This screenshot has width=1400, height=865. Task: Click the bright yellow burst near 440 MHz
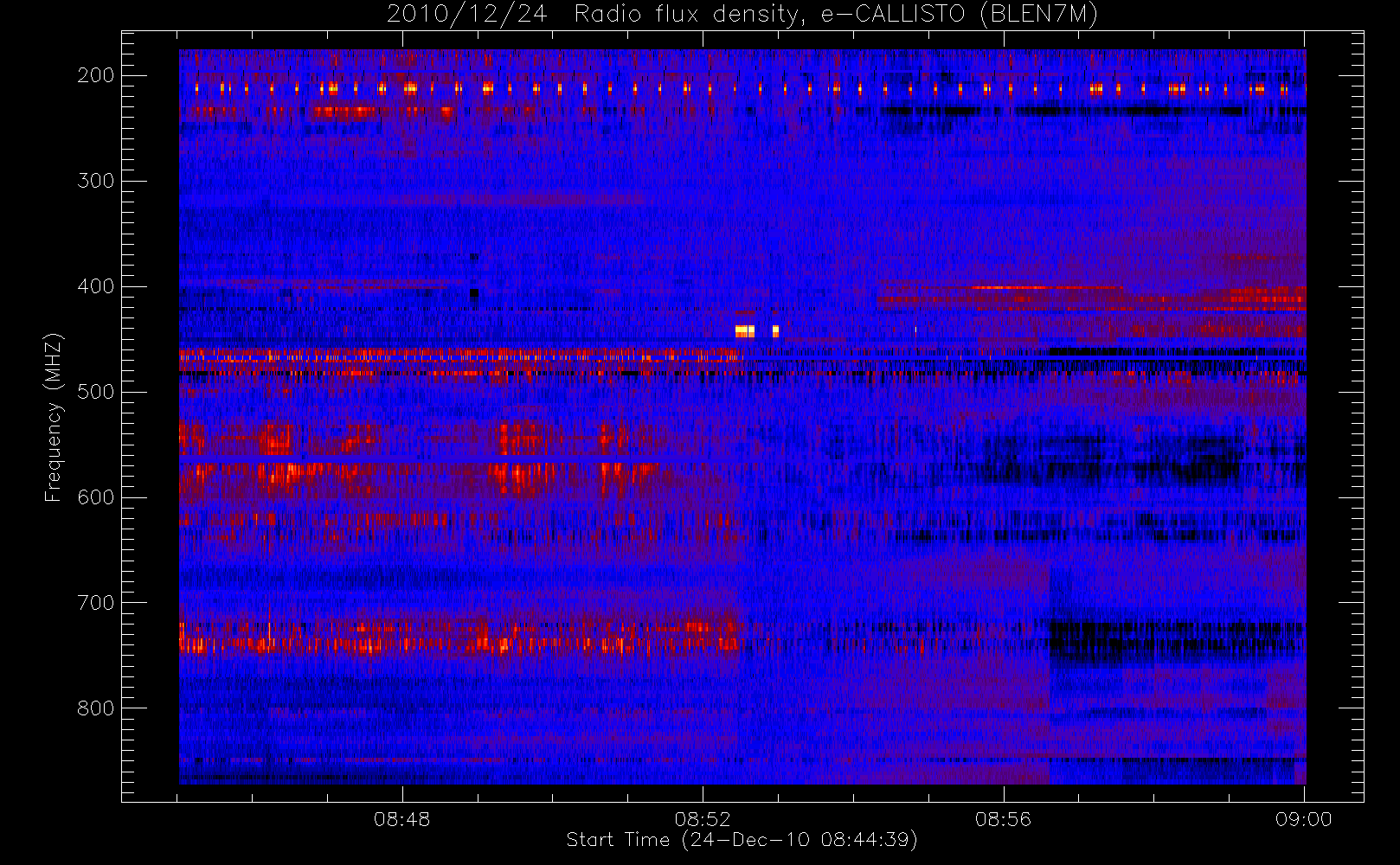point(745,330)
